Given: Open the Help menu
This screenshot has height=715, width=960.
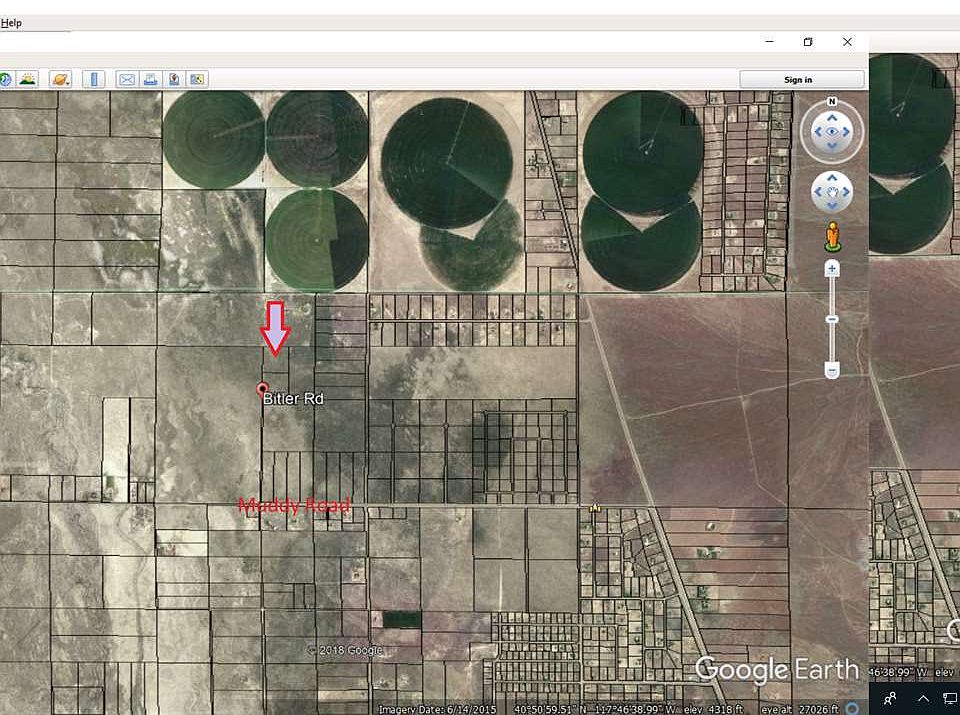Looking at the screenshot, I should click(11, 23).
